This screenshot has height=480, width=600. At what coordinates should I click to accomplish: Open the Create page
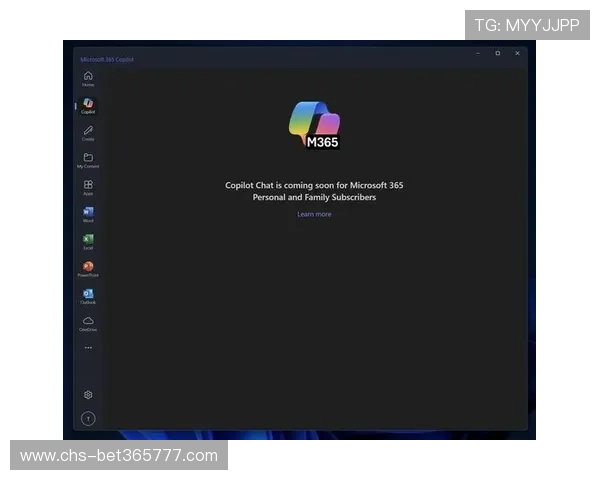(88, 132)
